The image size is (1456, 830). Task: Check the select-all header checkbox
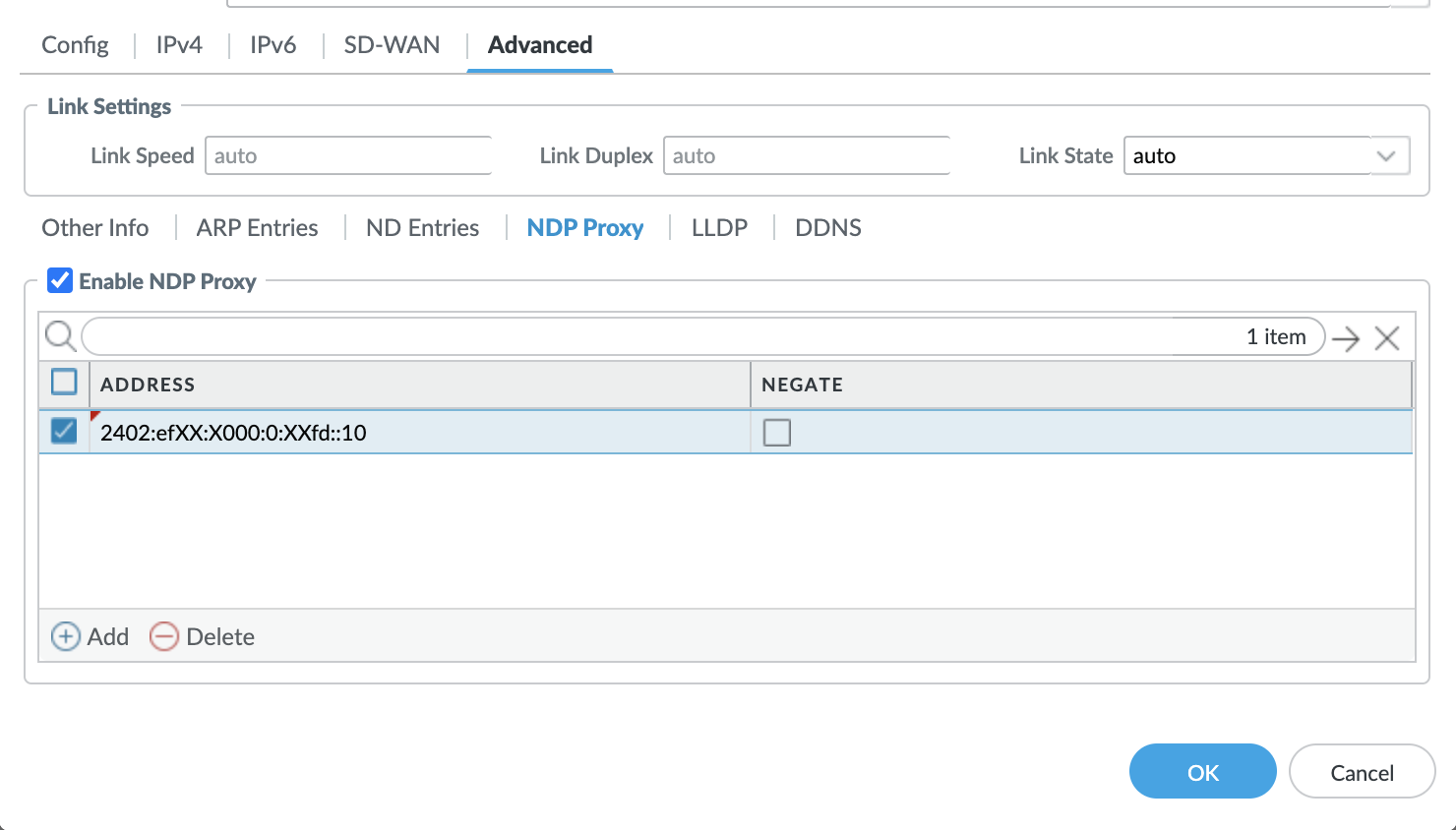64,382
